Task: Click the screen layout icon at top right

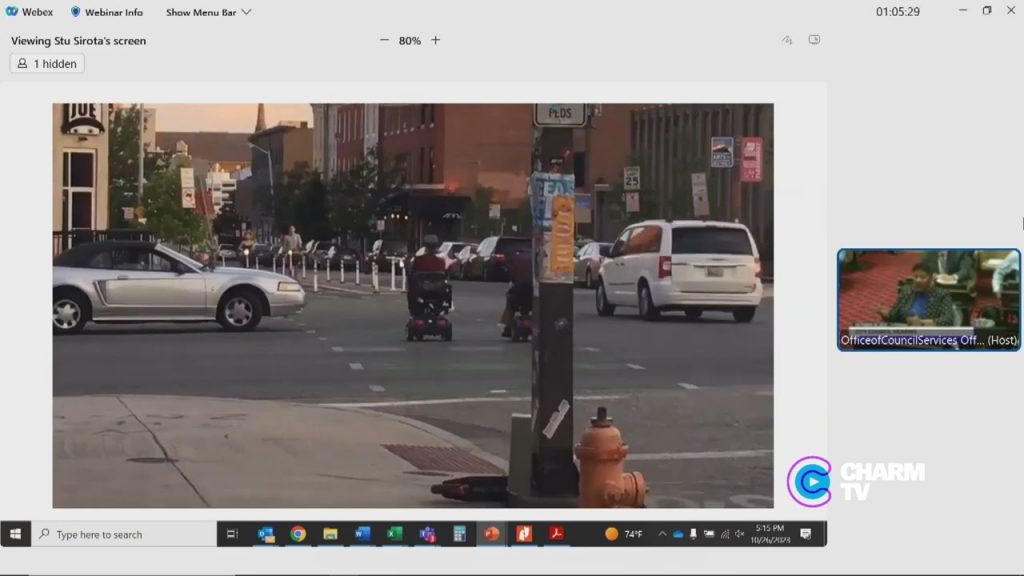Action: (814, 39)
